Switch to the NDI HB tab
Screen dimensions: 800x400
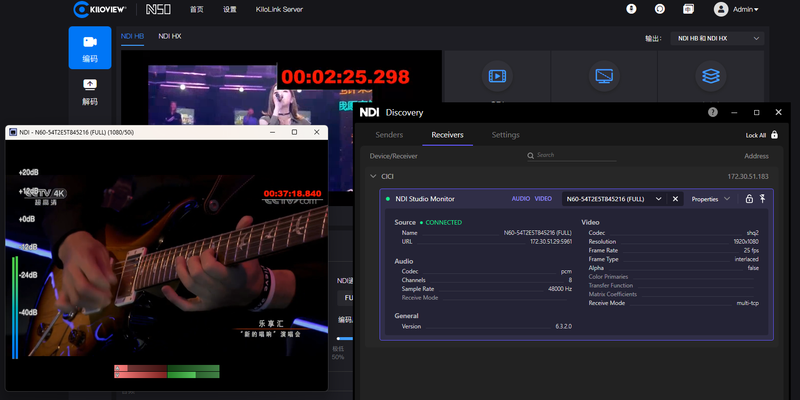(132, 36)
